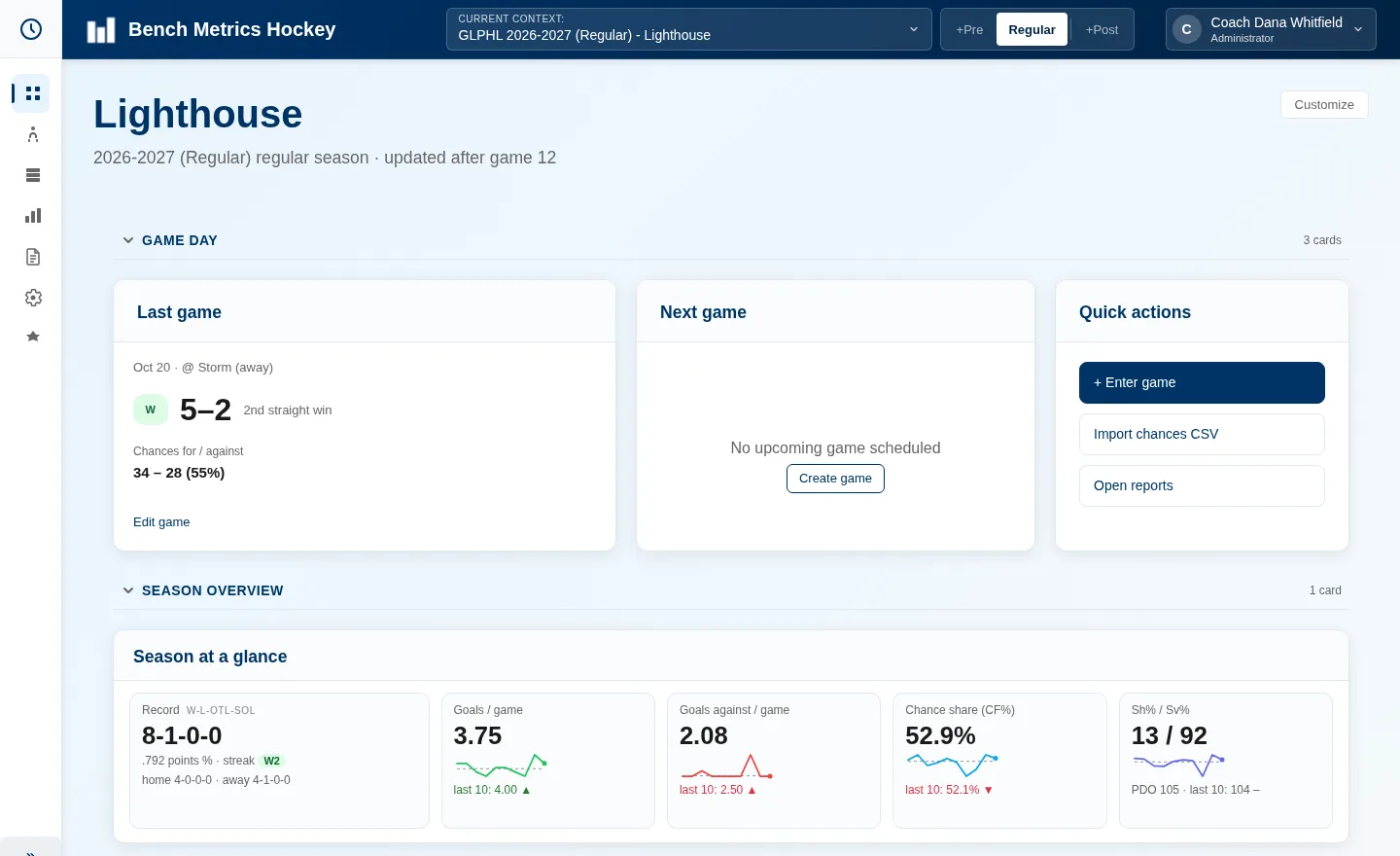This screenshot has width=1400, height=856.
Task: Collapse the SEASON OVERVIEW section
Action: [128, 590]
